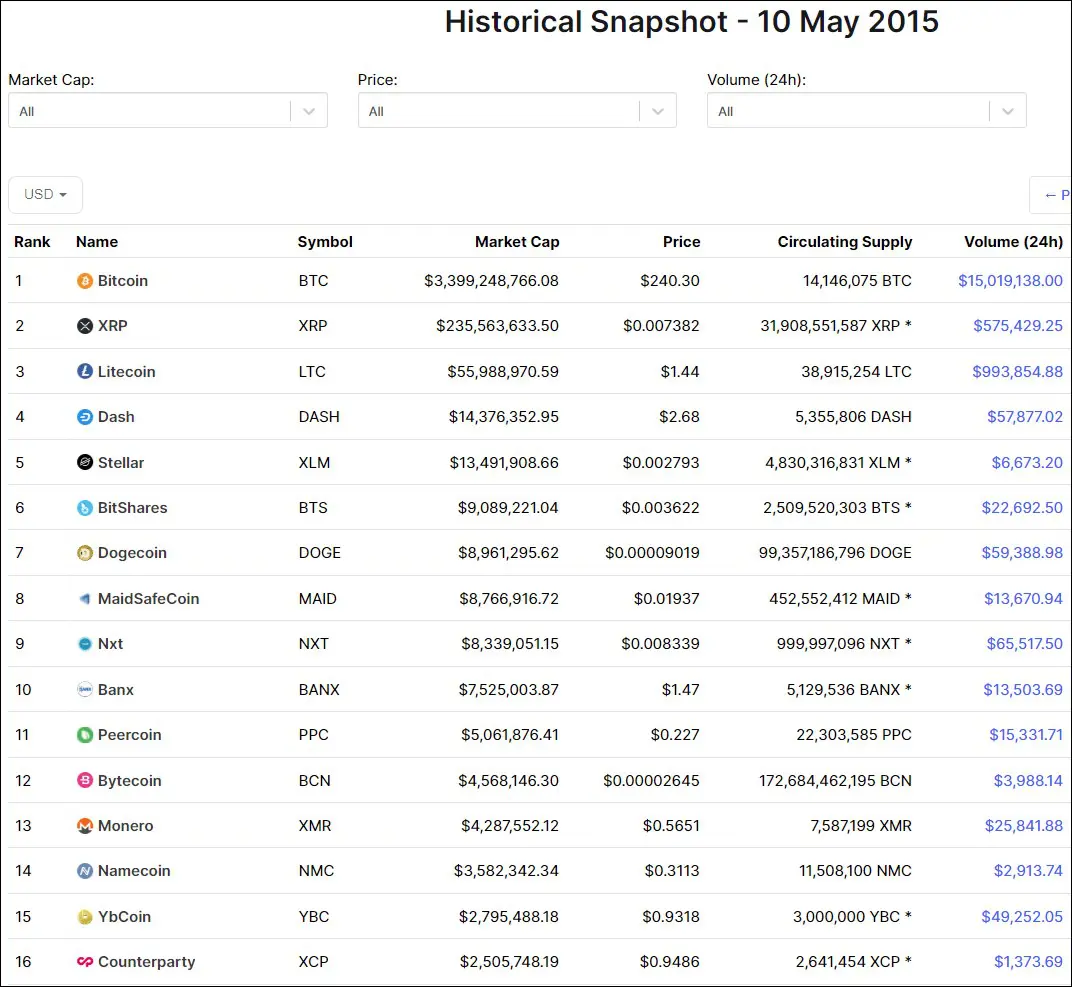This screenshot has width=1072, height=987.
Task: Open the Nxt name link
Action: [x=110, y=644]
